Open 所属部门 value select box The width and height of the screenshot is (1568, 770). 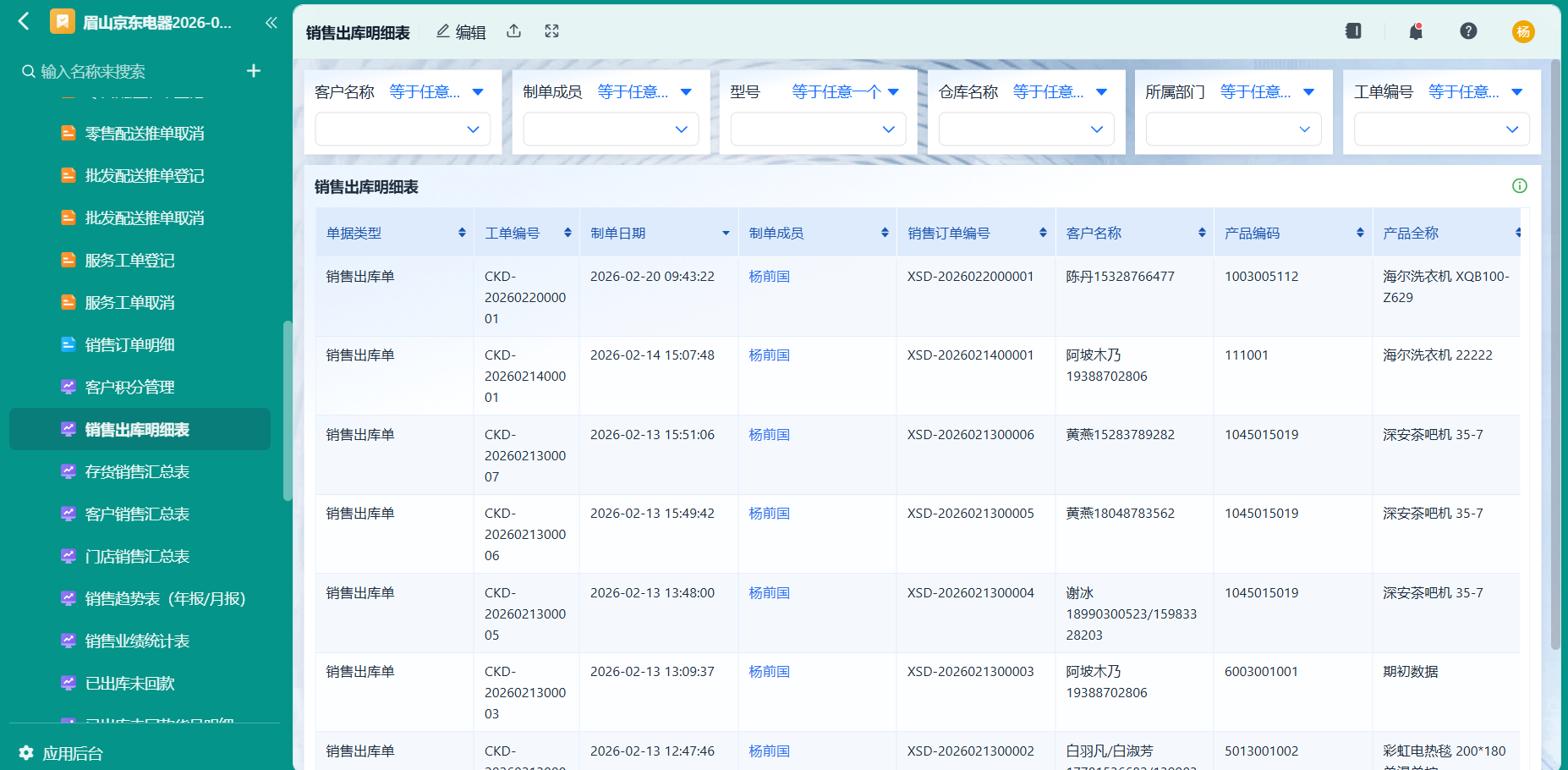[x=1233, y=129]
